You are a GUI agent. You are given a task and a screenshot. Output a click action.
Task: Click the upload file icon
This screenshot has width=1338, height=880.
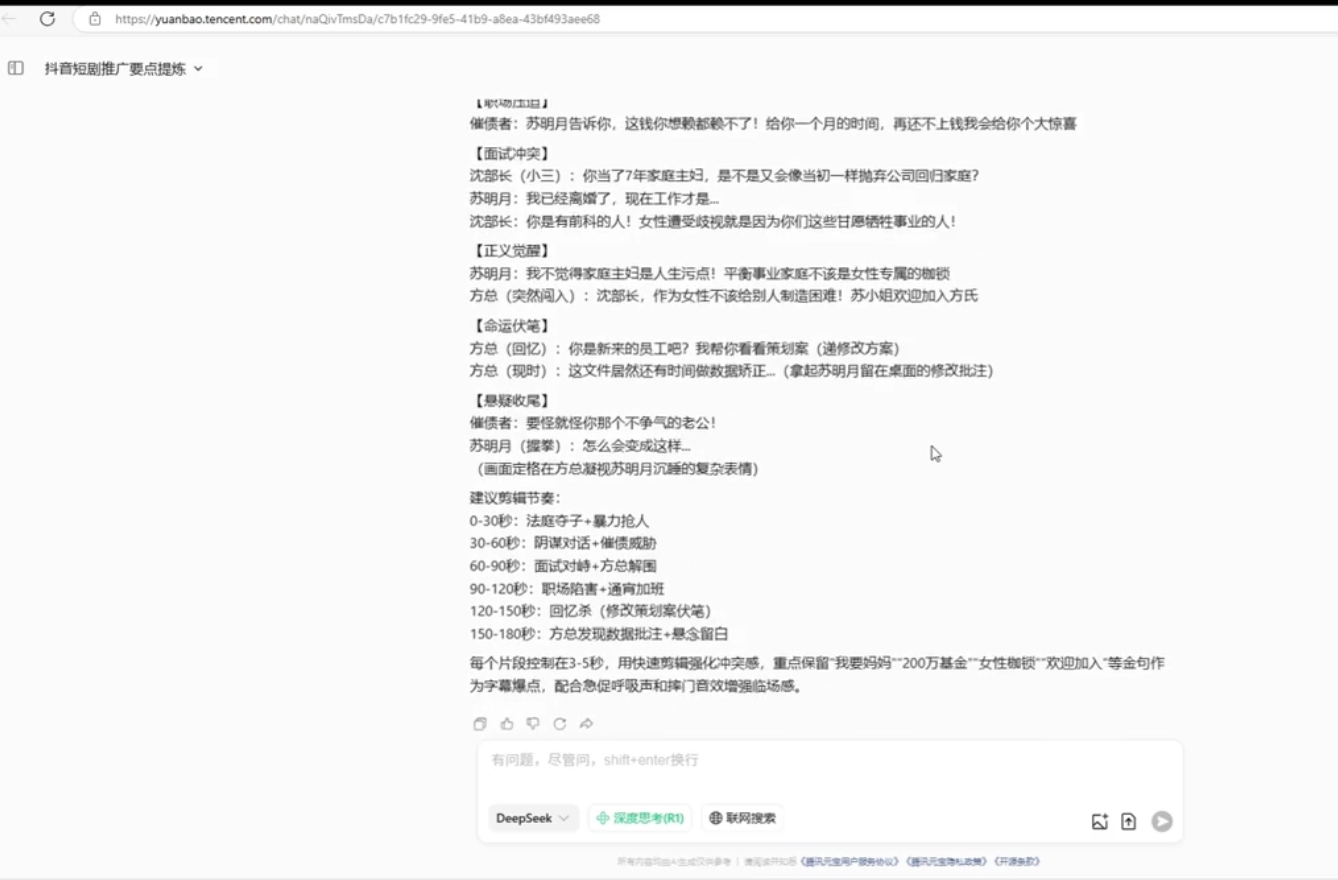tap(1128, 822)
